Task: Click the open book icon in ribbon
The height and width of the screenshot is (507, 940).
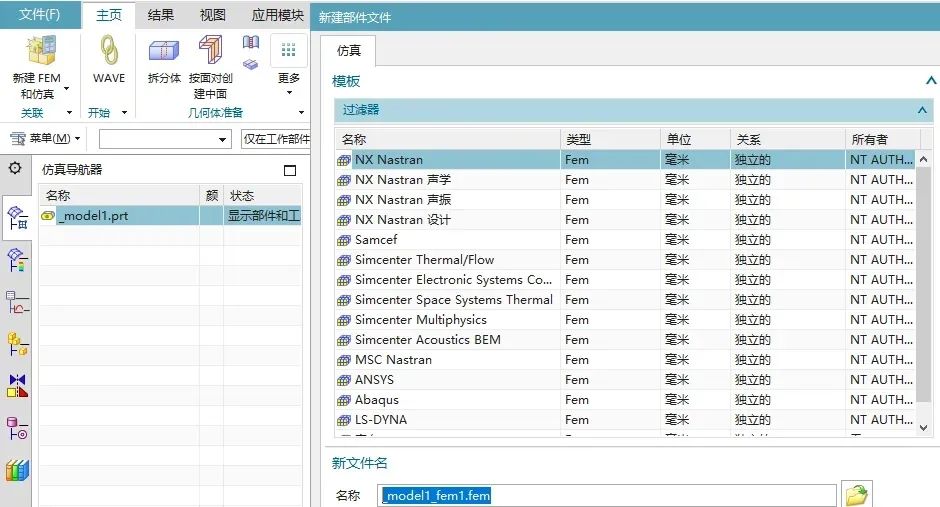Action: pos(251,42)
